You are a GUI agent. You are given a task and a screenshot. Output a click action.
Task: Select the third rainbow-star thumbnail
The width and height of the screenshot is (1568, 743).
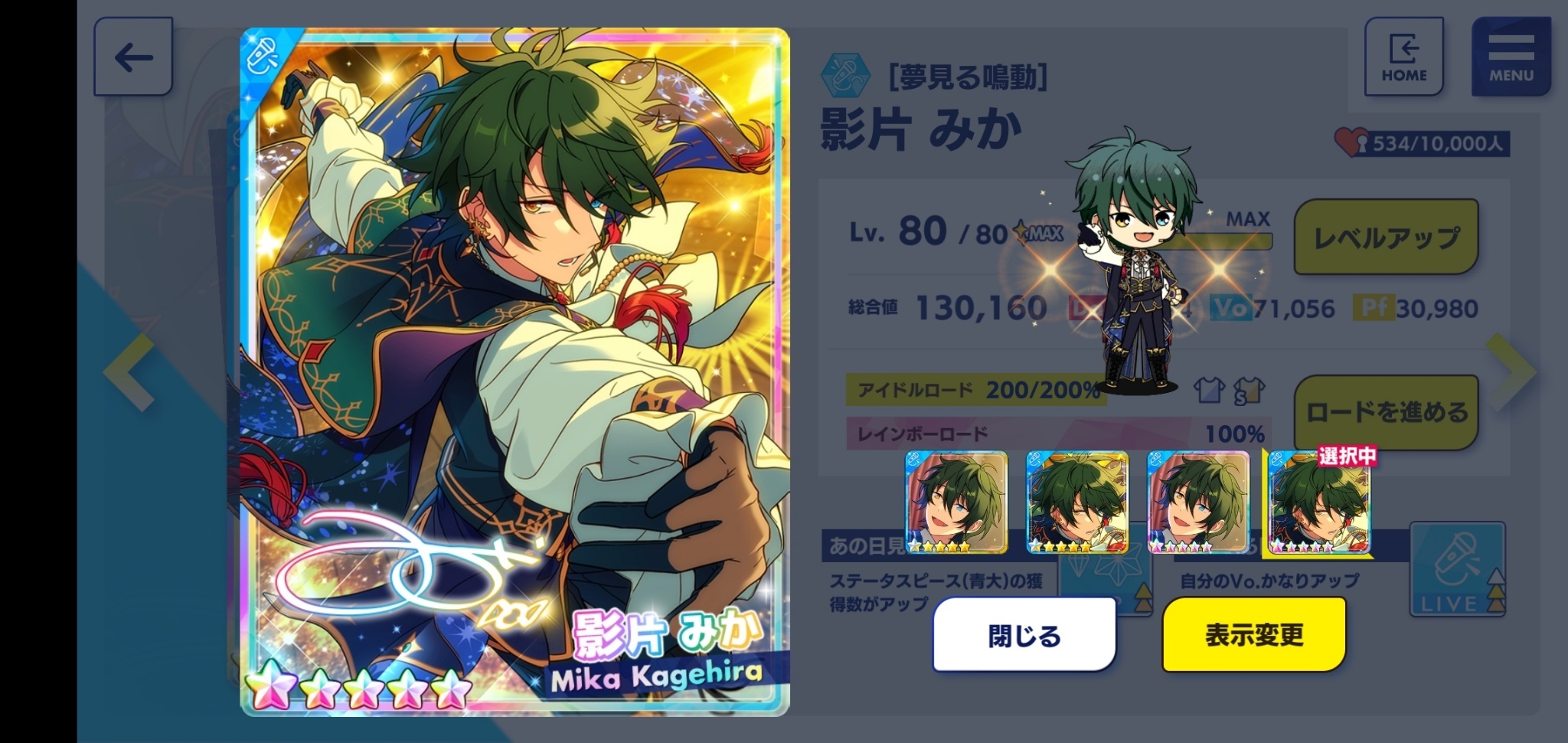pos(1198,502)
